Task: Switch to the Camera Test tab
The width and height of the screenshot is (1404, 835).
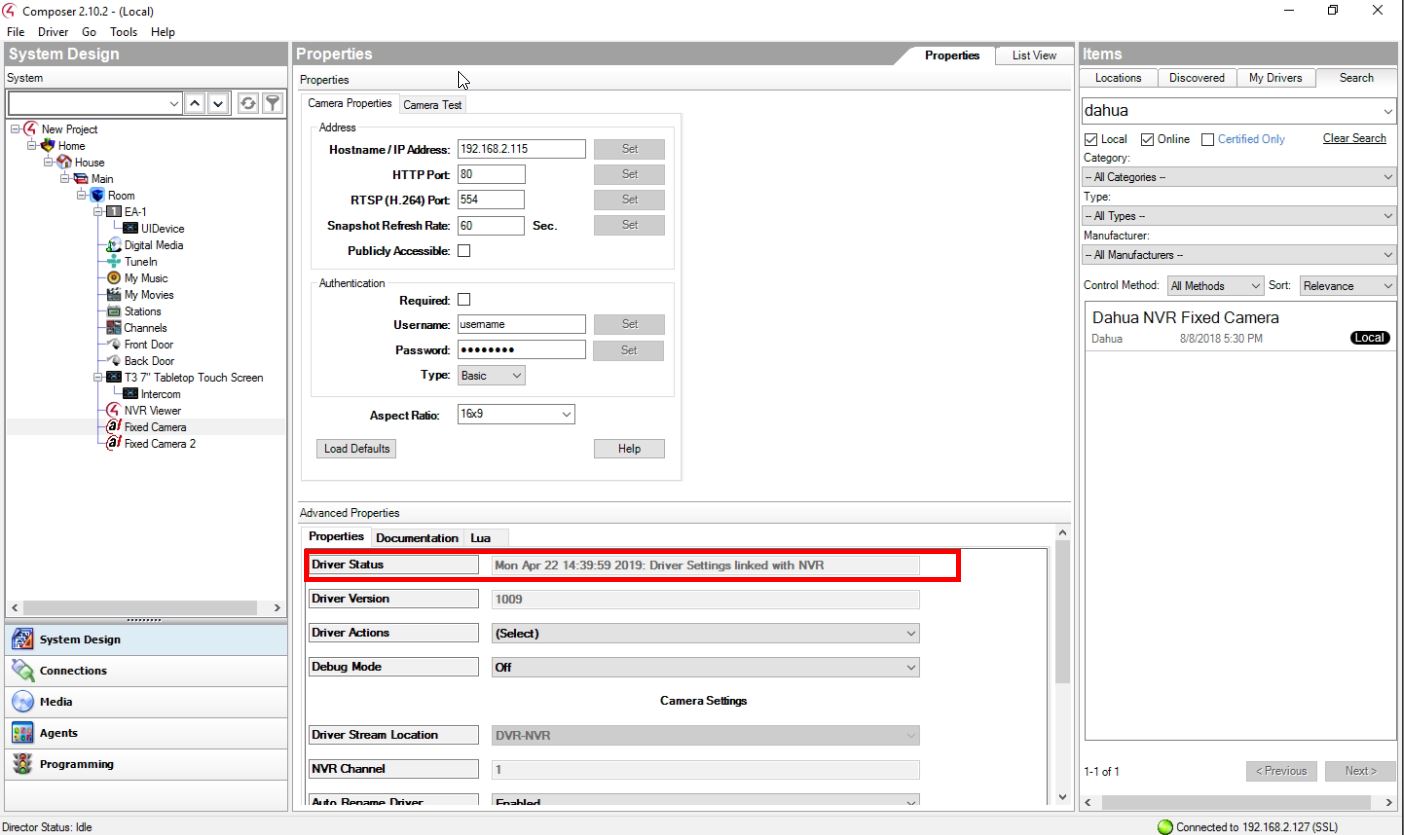Action: pos(432,105)
